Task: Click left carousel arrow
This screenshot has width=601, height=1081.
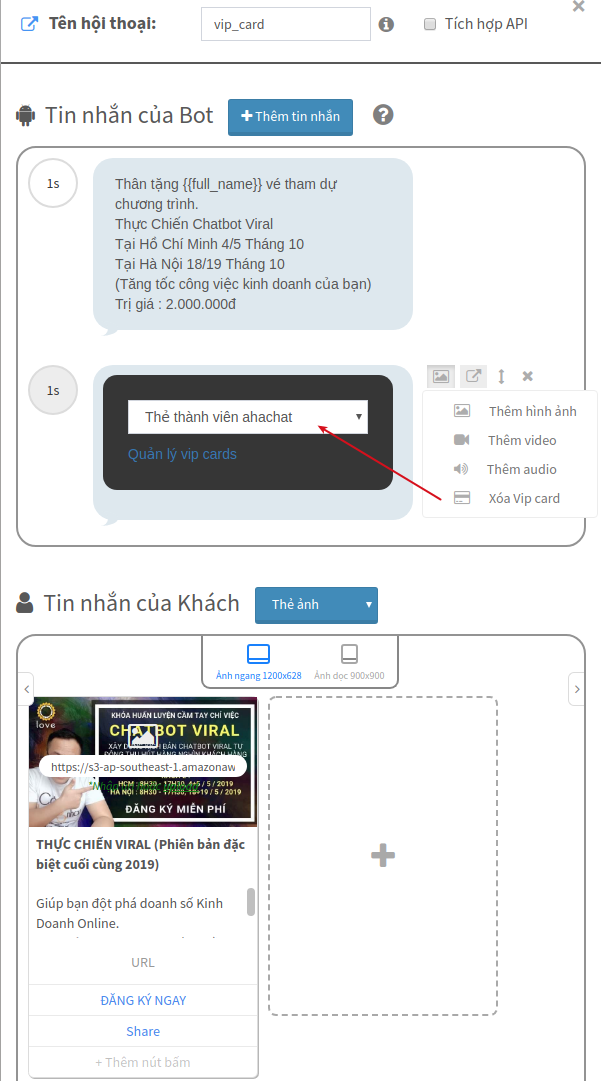Action: point(26,689)
